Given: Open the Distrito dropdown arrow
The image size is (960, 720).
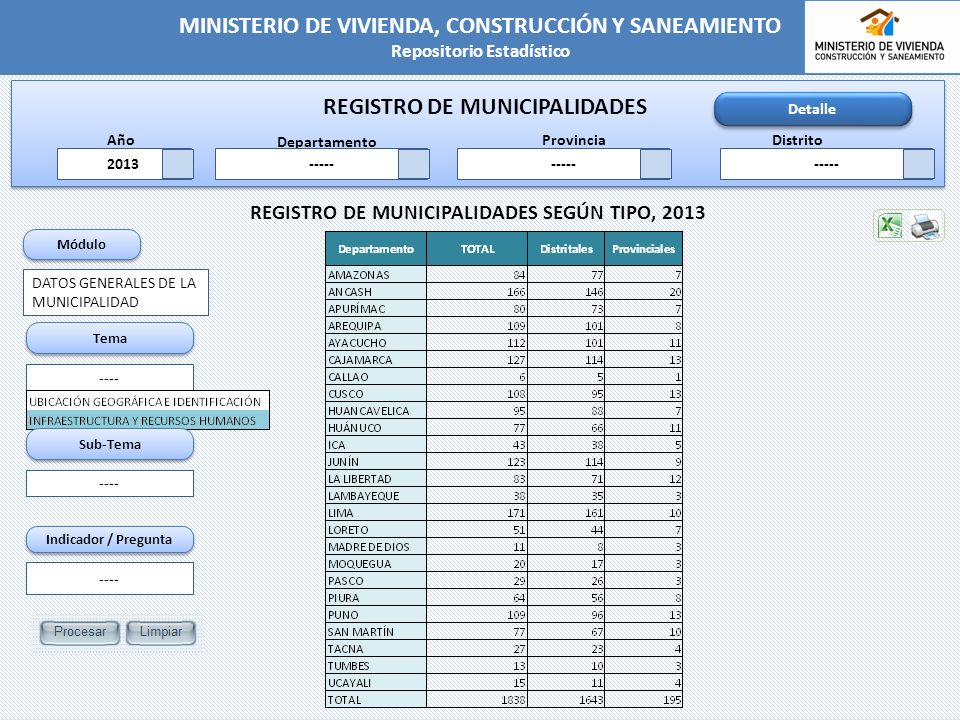Looking at the screenshot, I should click(x=919, y=164).
